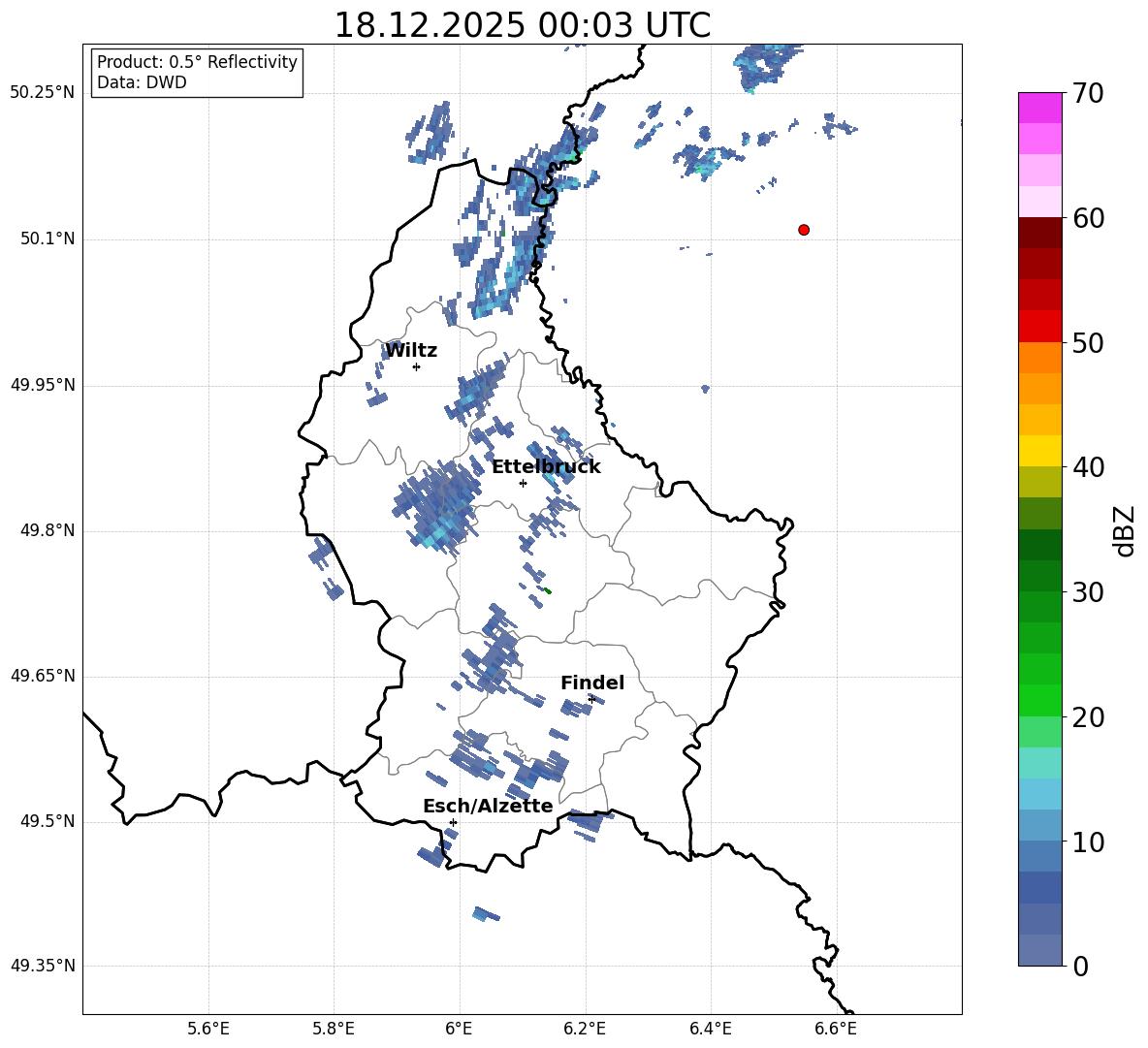The image size is (1148, 1048).
Task: Click the 50.25°N latitude label
Action: pos(43,93)
